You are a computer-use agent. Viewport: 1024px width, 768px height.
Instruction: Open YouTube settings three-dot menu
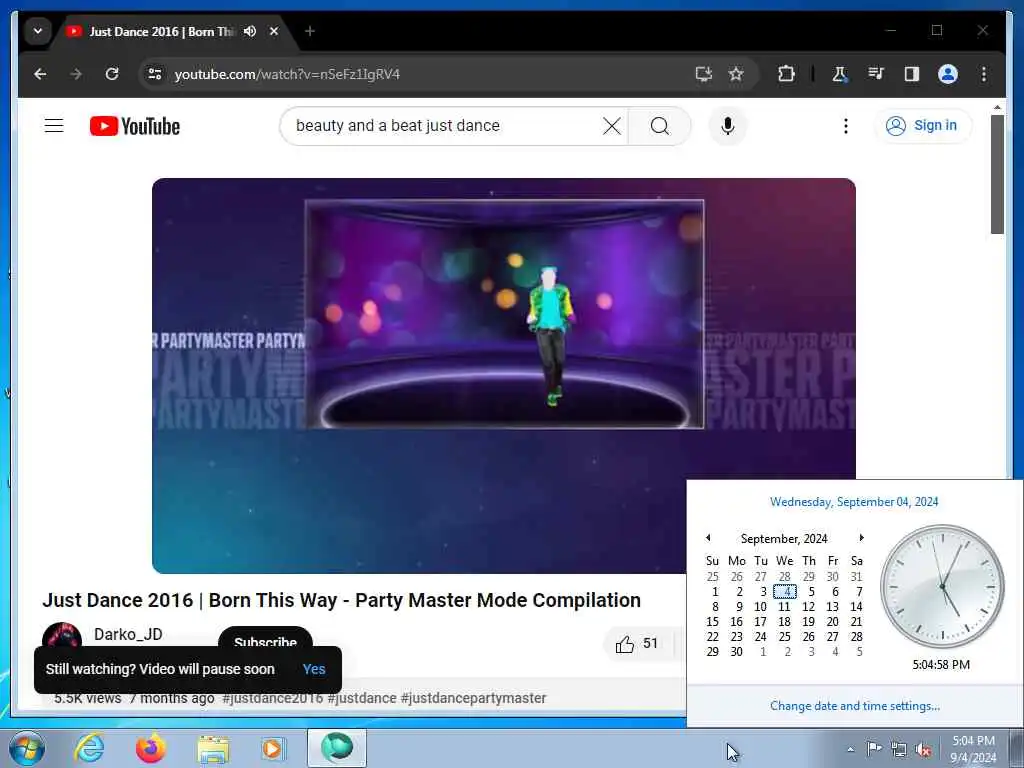point(846,125)
